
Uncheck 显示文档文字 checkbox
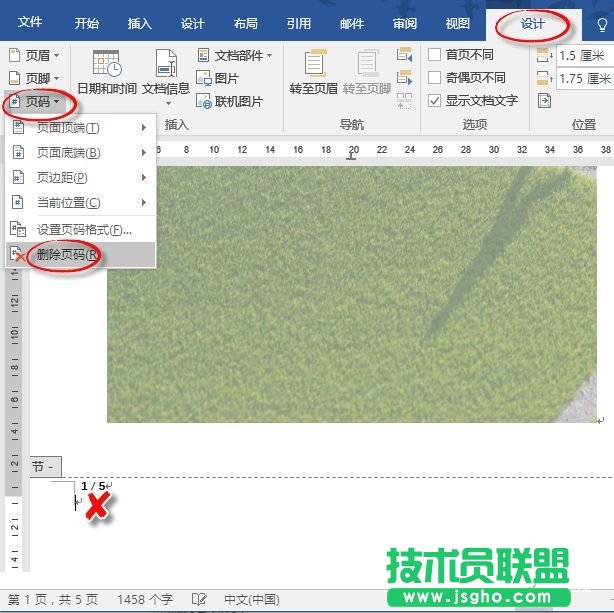tap(435, 101)
